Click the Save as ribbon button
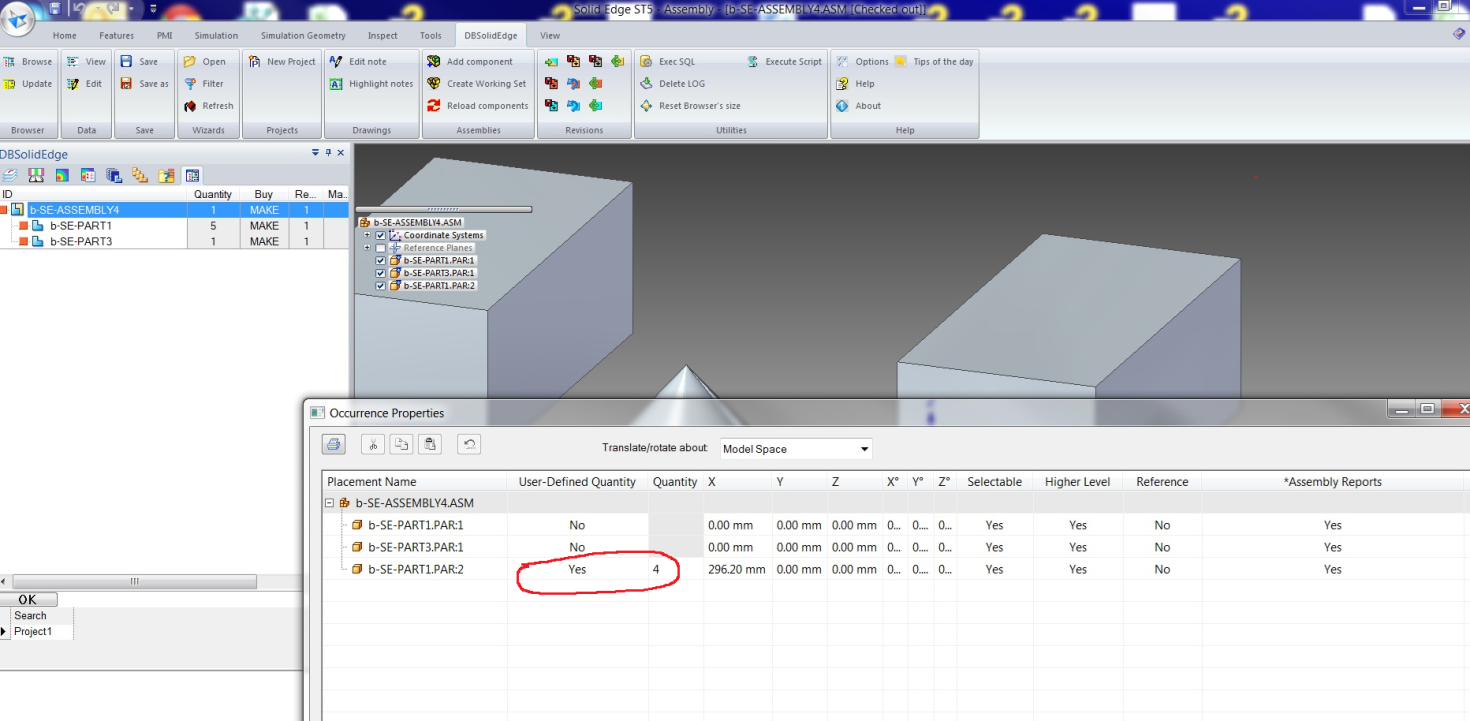 pyautogui.click(x=144, y=84)
